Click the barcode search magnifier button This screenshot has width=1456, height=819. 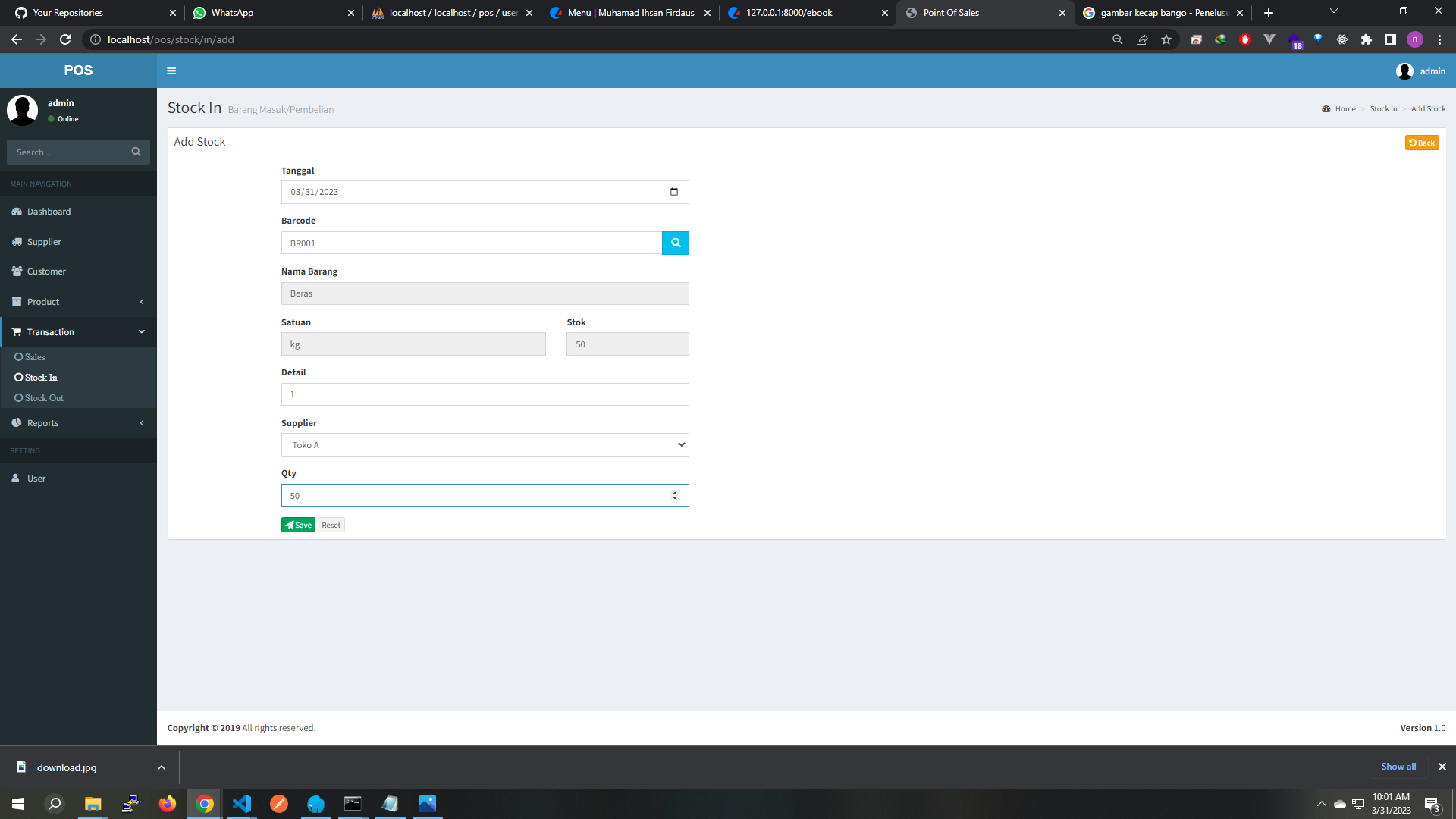click(675, 243)
